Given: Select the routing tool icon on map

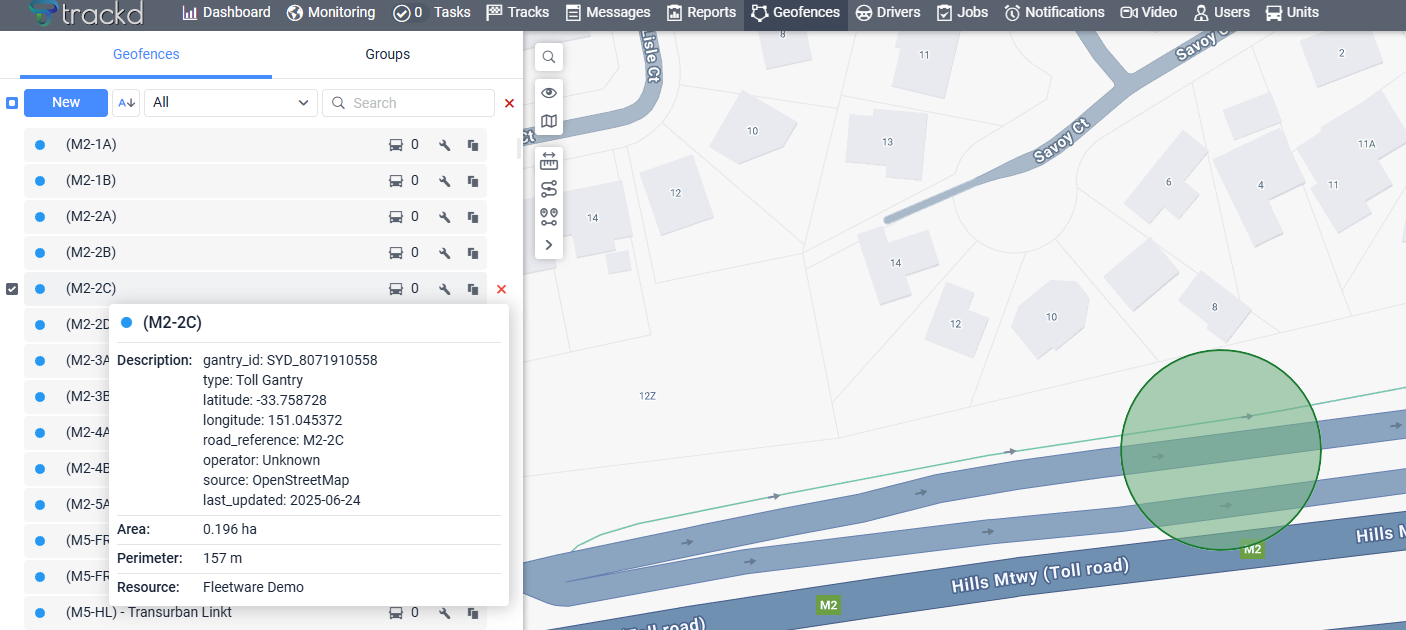Looking at the screenshot, I should pyautogui.click(x=549, y=189).
